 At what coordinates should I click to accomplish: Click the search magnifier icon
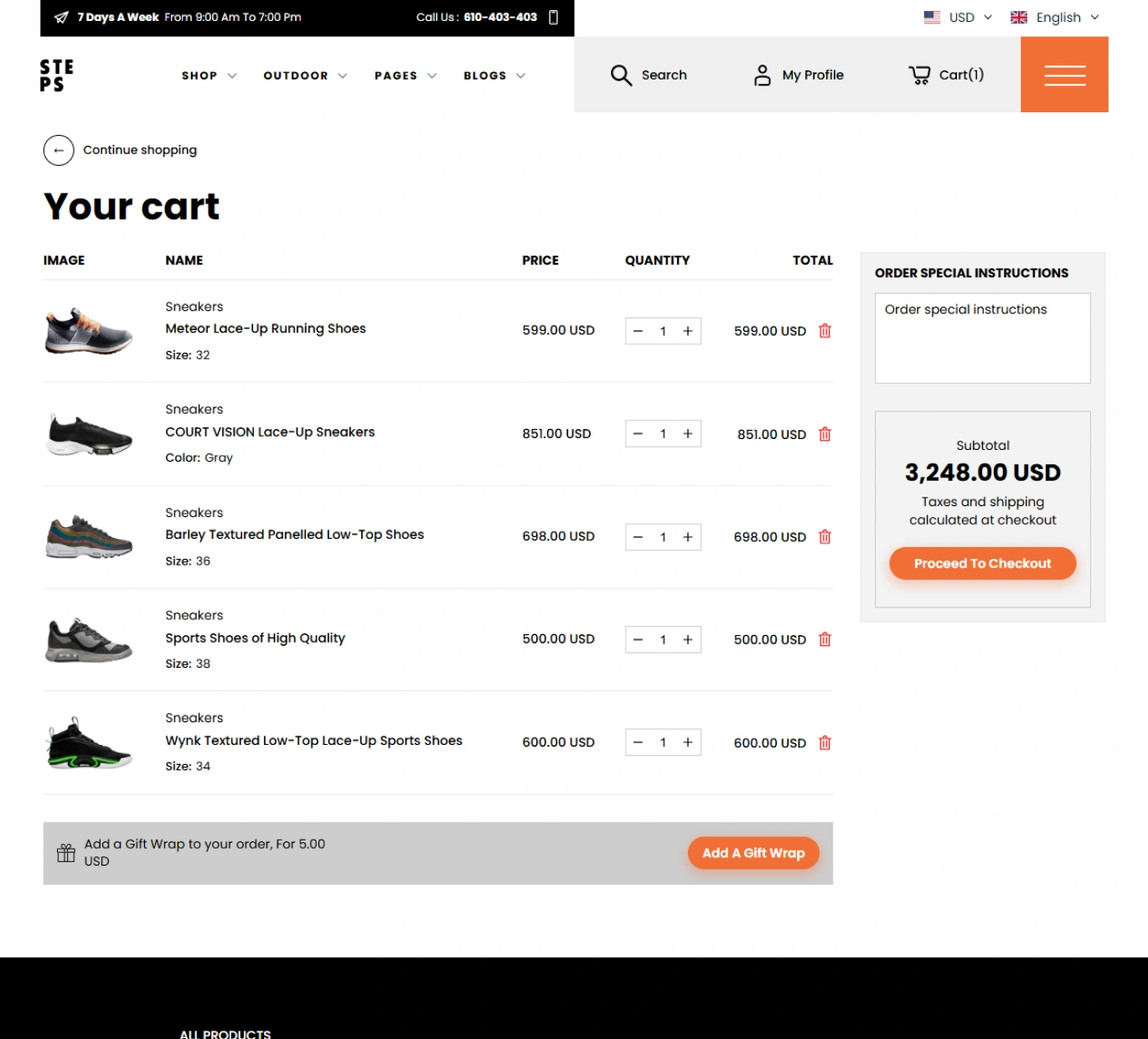coord(621,75)
